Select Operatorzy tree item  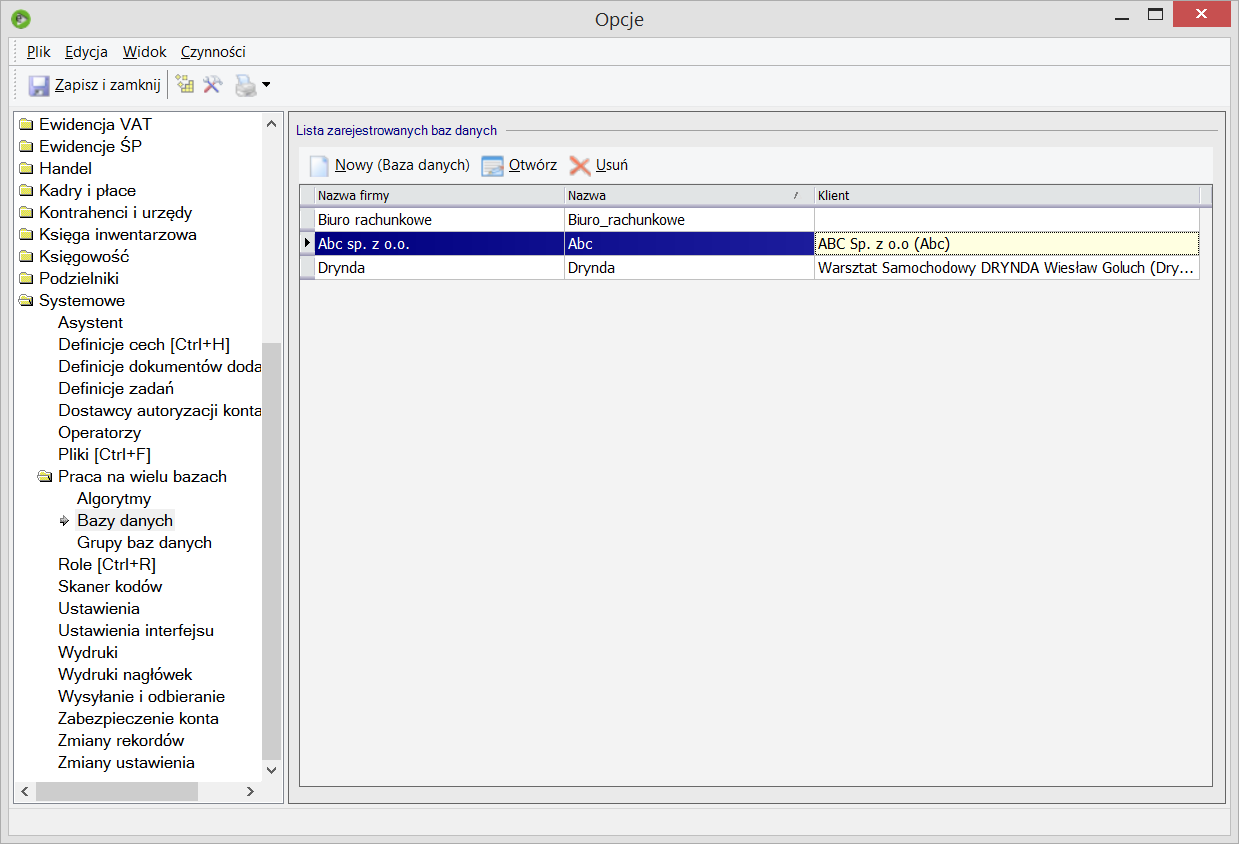point(99,433)
